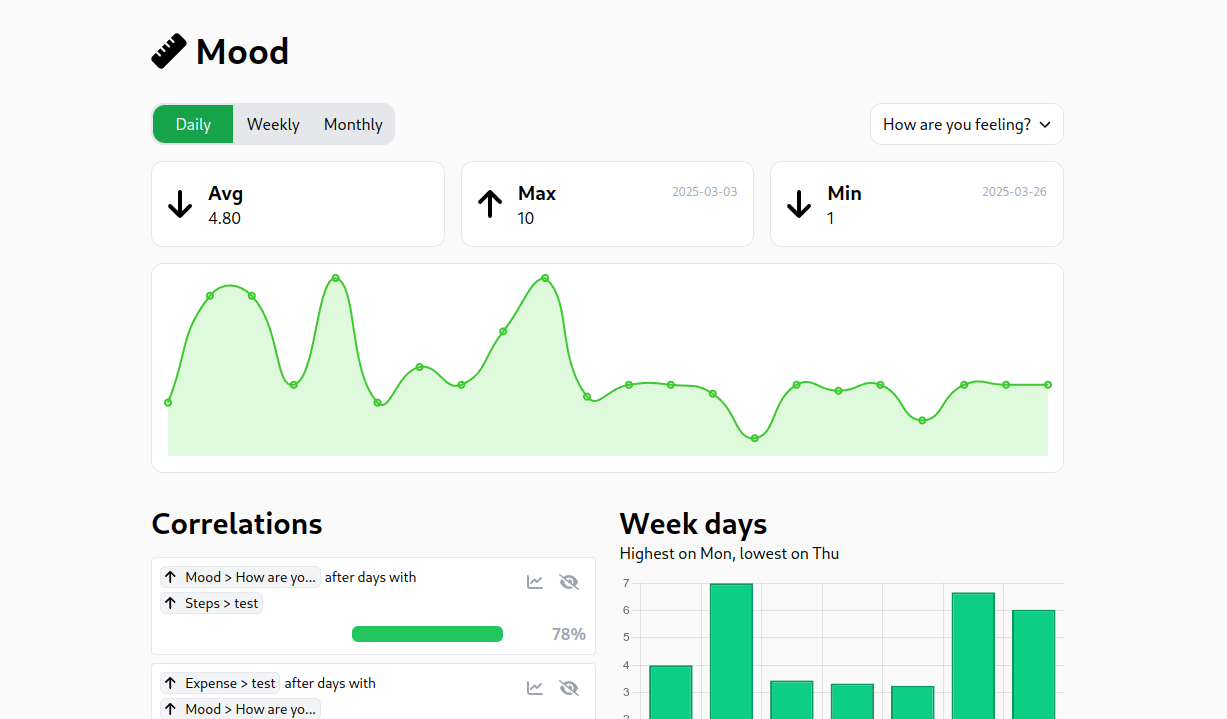Viewport: 1227px width, 719px height.
Task: Click the tallest bar in the Week days chart
Action: coord(731,651)
